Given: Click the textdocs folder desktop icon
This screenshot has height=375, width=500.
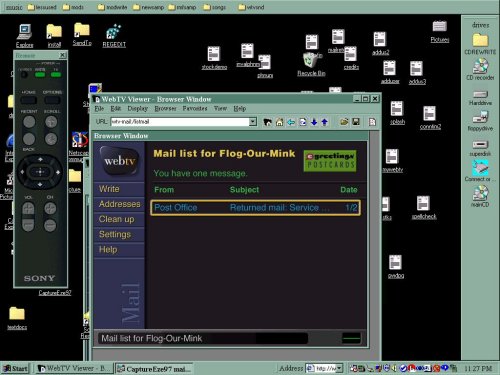Looking at the screenshot, I should pyautogui.click(x=17, y=318).
